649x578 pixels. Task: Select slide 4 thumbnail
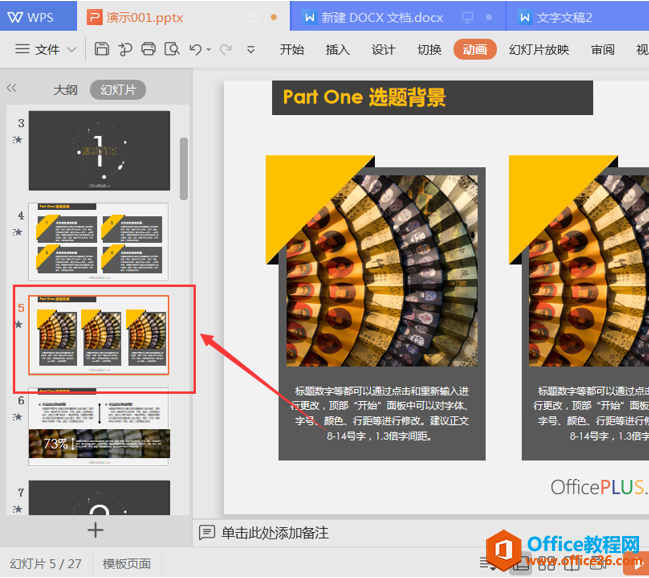click(98, 241)
